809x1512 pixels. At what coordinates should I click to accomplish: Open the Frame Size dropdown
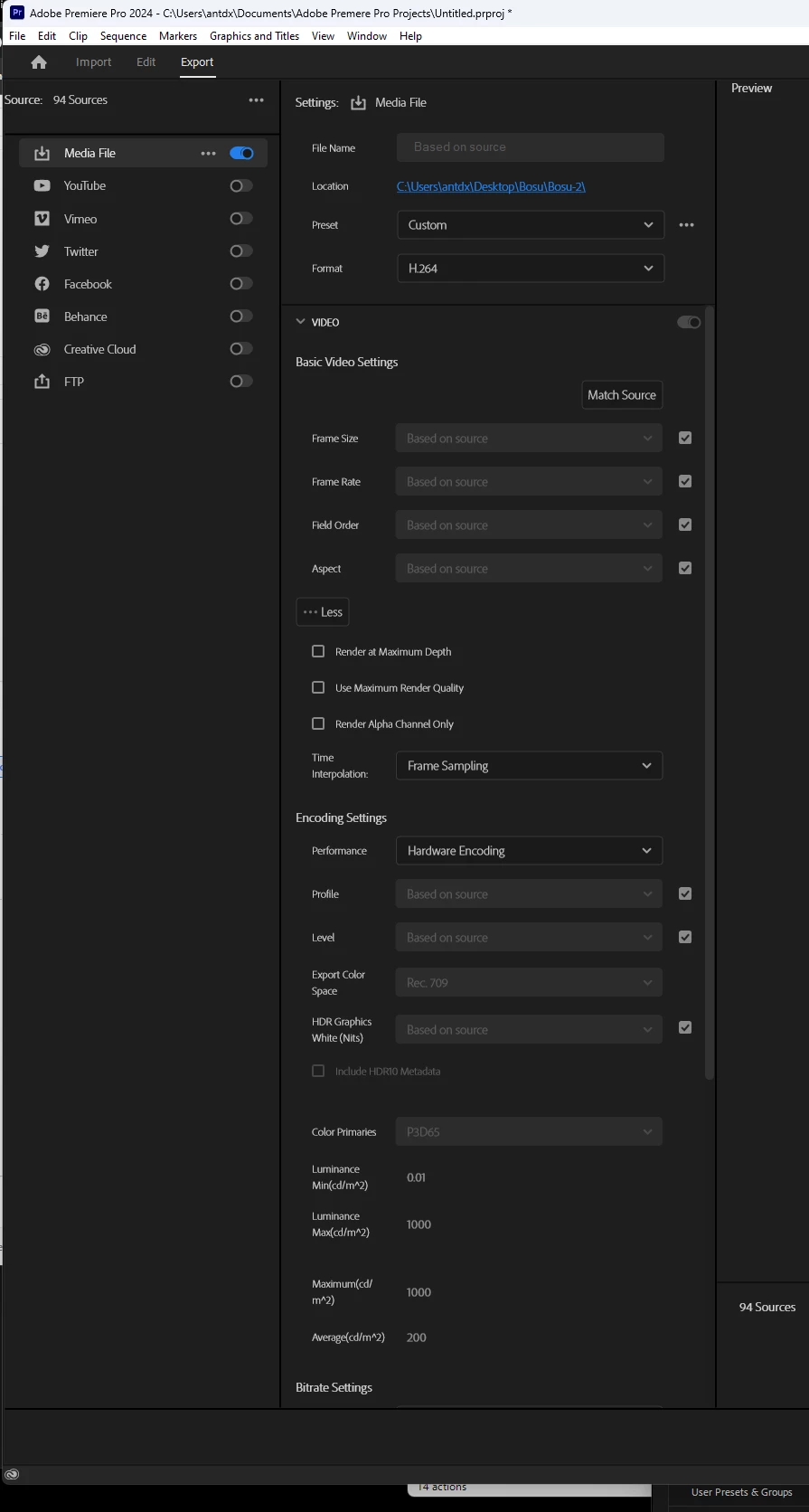click(530, 439)
